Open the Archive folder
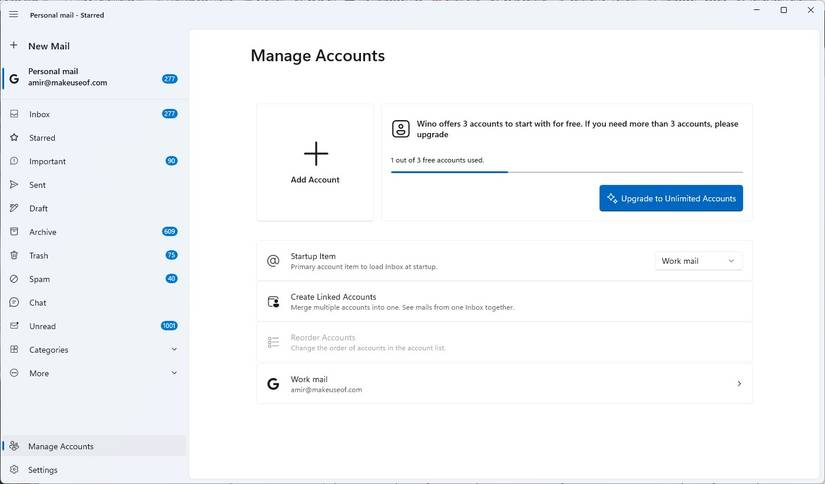 94,232
